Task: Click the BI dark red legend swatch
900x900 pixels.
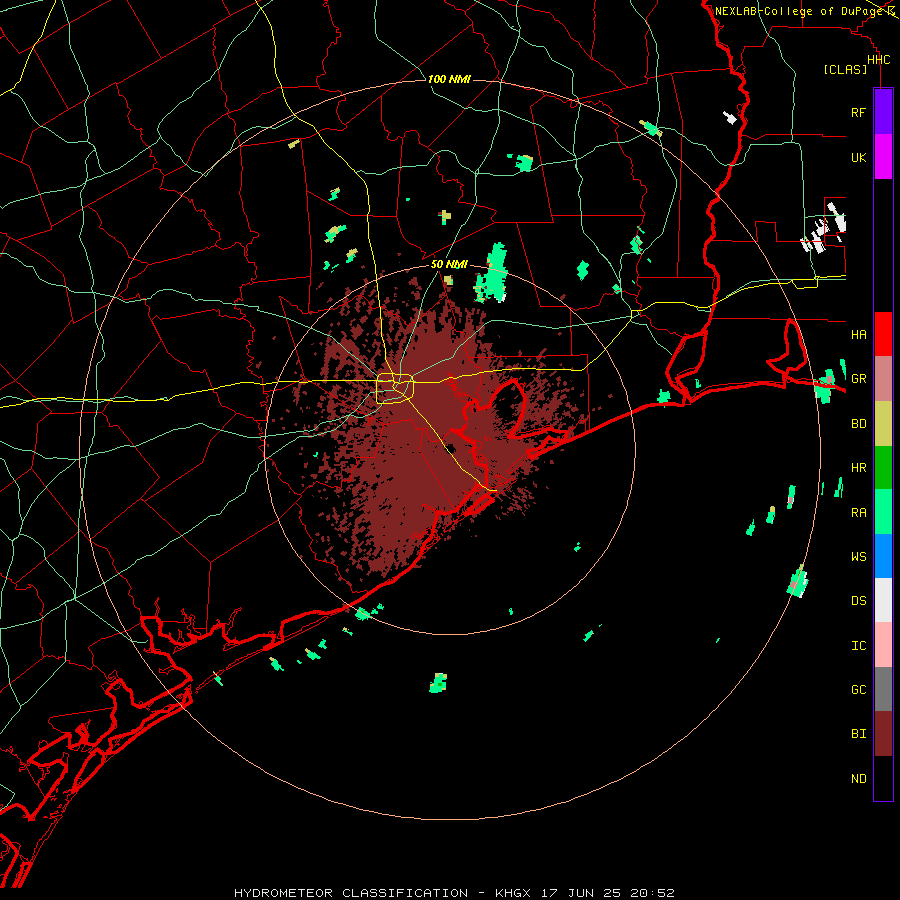Action: [883, 734]
